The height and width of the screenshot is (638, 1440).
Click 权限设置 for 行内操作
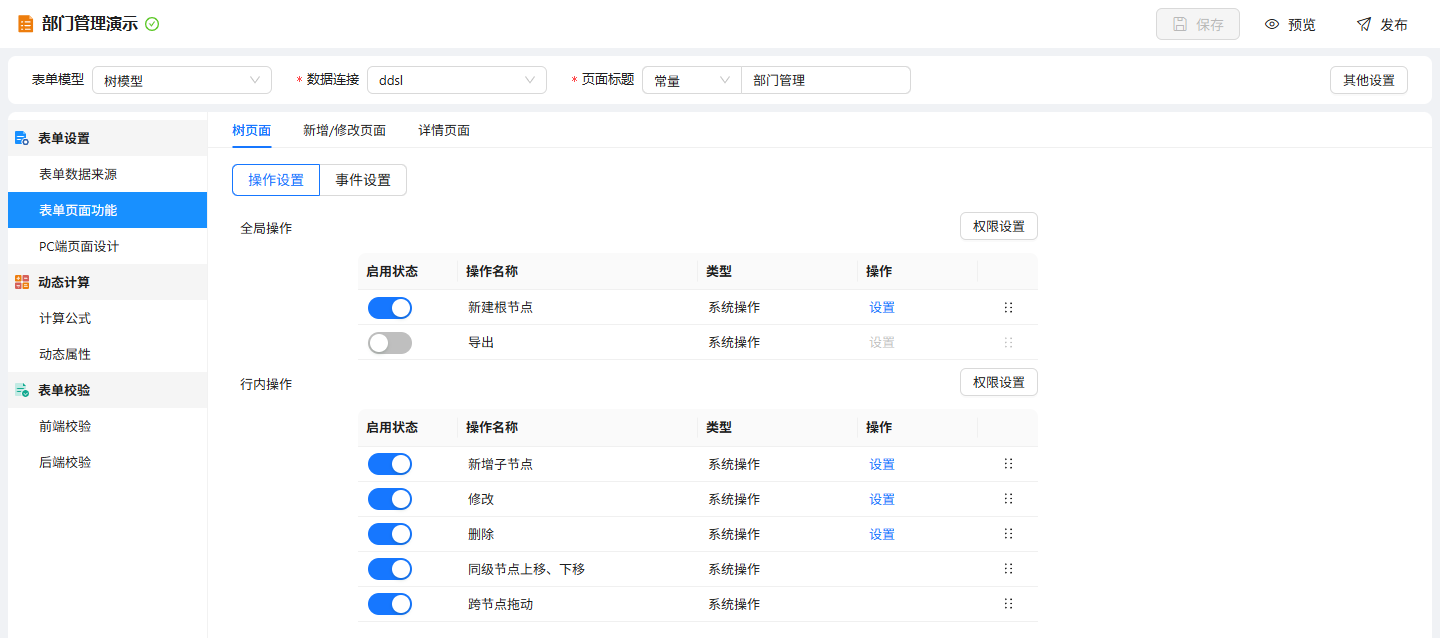pos(999,382)
